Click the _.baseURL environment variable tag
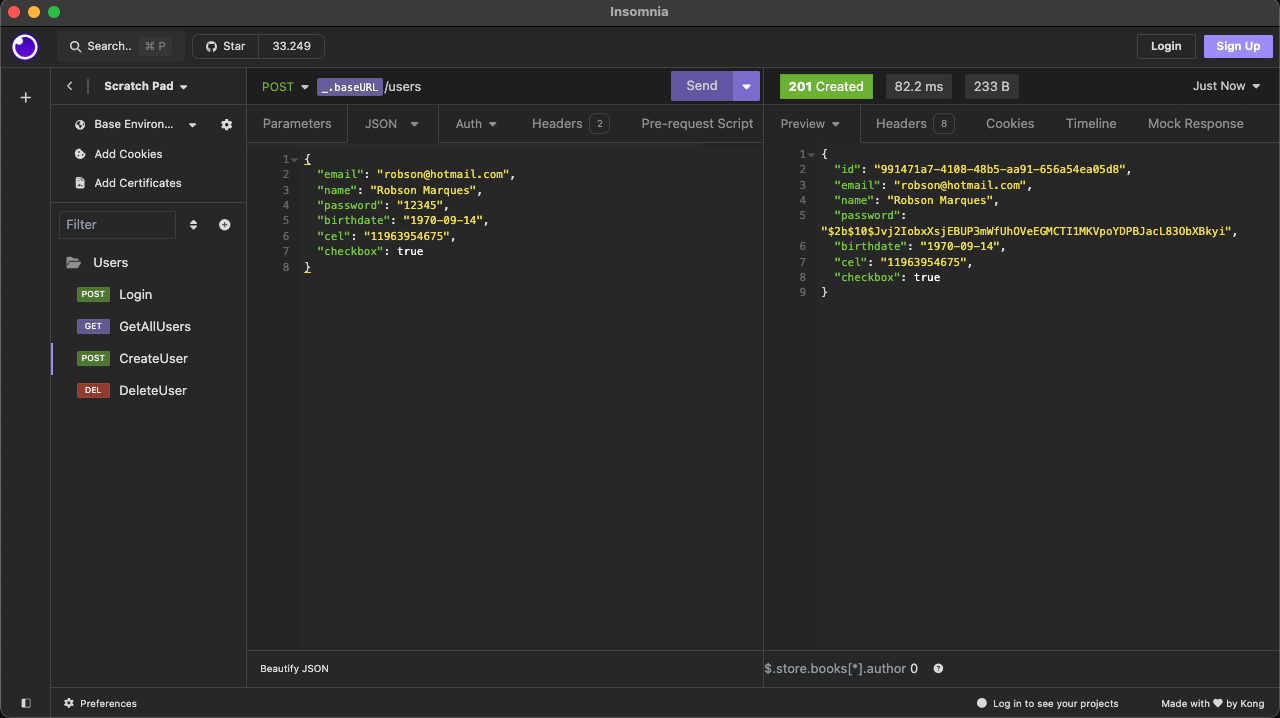 tap(350, 87)
